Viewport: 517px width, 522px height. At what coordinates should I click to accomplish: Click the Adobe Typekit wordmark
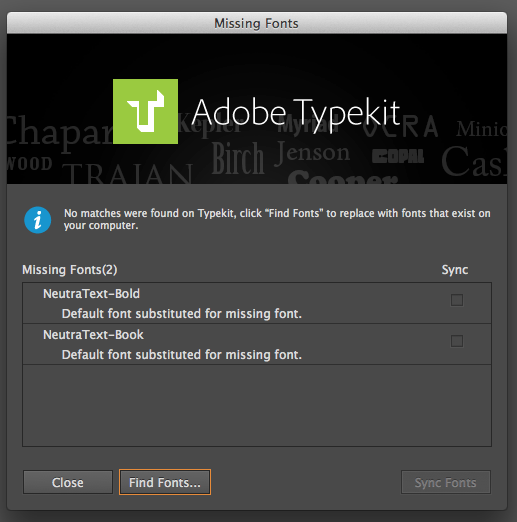tap(295, 113)
